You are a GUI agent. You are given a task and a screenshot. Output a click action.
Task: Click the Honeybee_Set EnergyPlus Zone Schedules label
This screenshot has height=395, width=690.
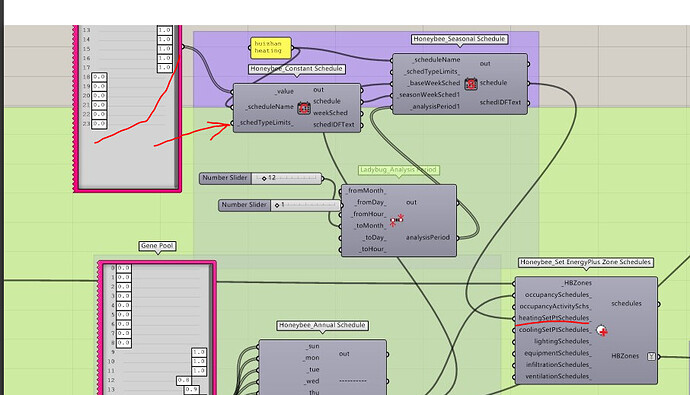[585, 262]
